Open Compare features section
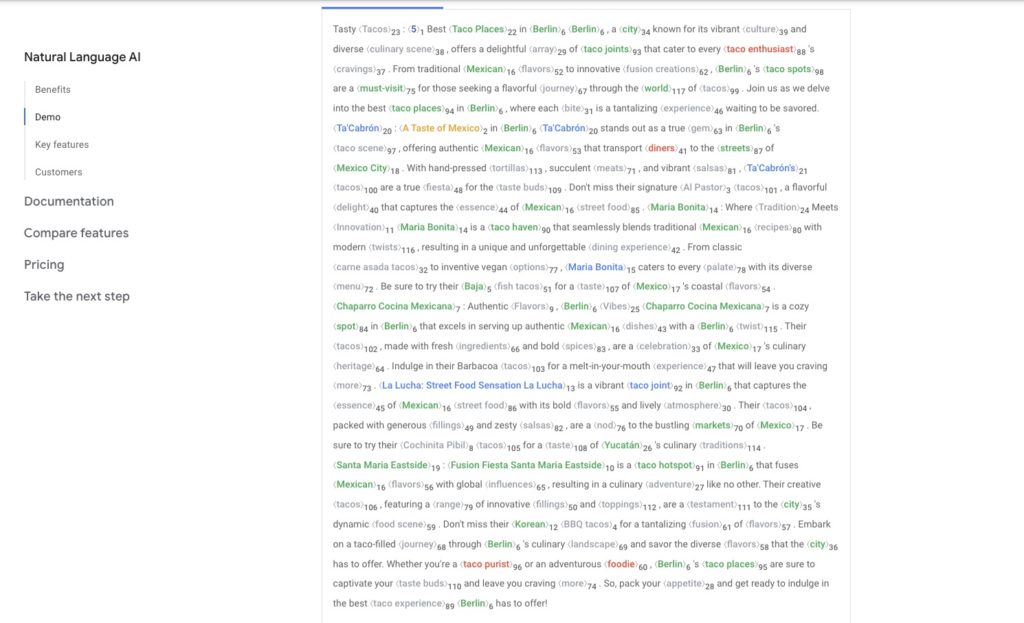 pos(76,233)
